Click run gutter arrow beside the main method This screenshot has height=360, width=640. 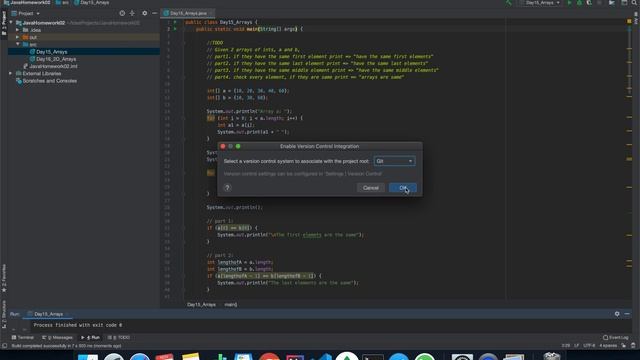[x=175, y=29]
